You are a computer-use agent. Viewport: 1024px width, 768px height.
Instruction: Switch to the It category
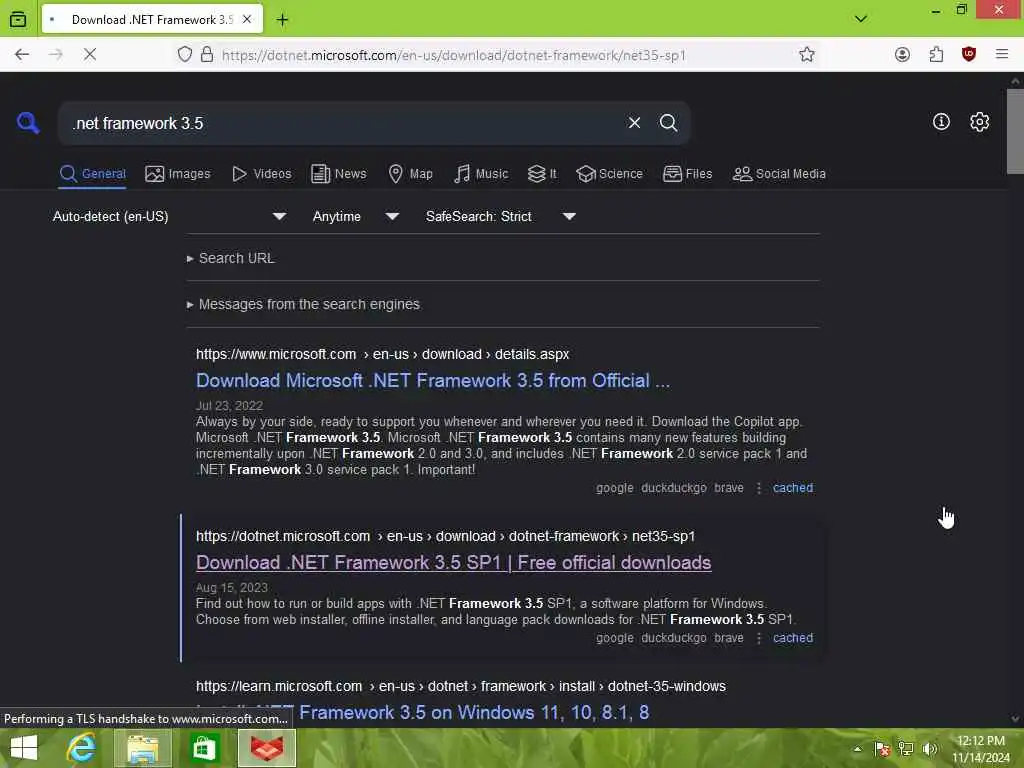pos(543,174)
